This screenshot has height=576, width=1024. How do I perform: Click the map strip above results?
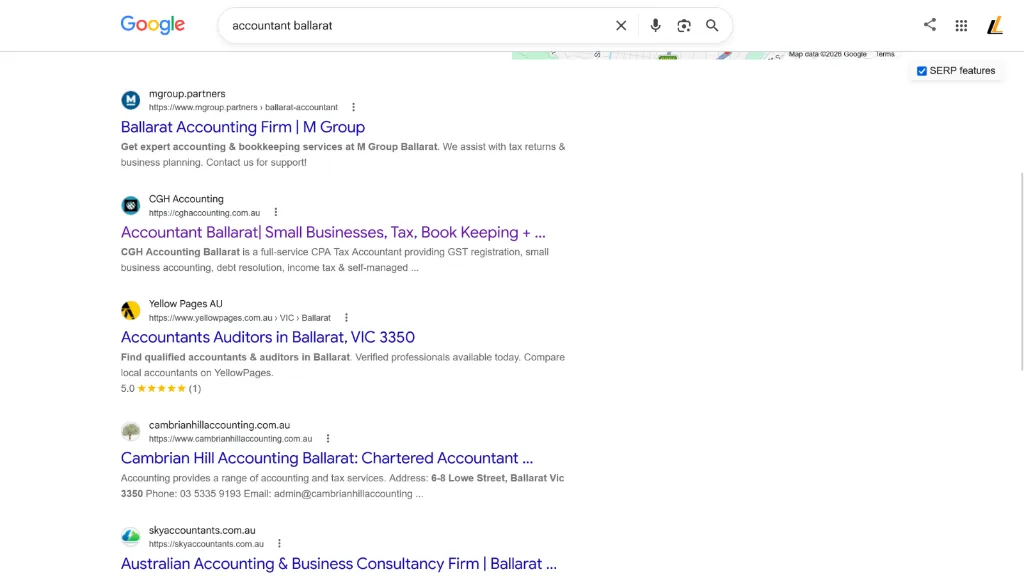coord(705,55)
